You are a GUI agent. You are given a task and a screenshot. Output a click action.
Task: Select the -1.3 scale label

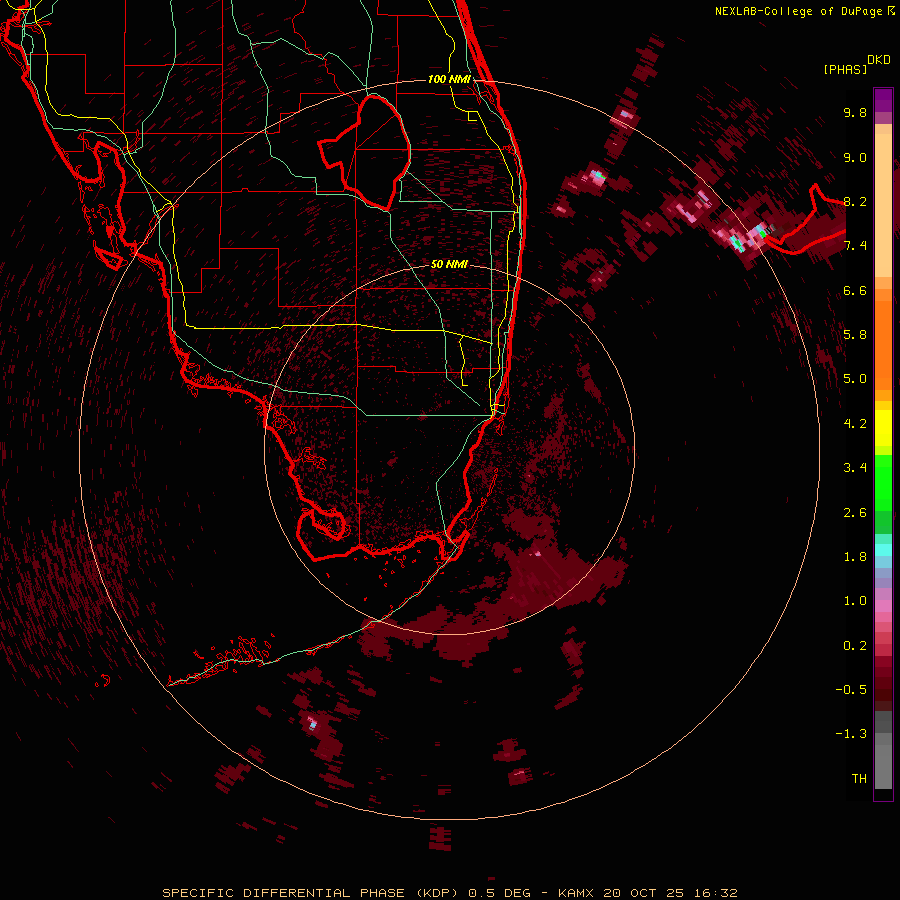pos(851,734)
